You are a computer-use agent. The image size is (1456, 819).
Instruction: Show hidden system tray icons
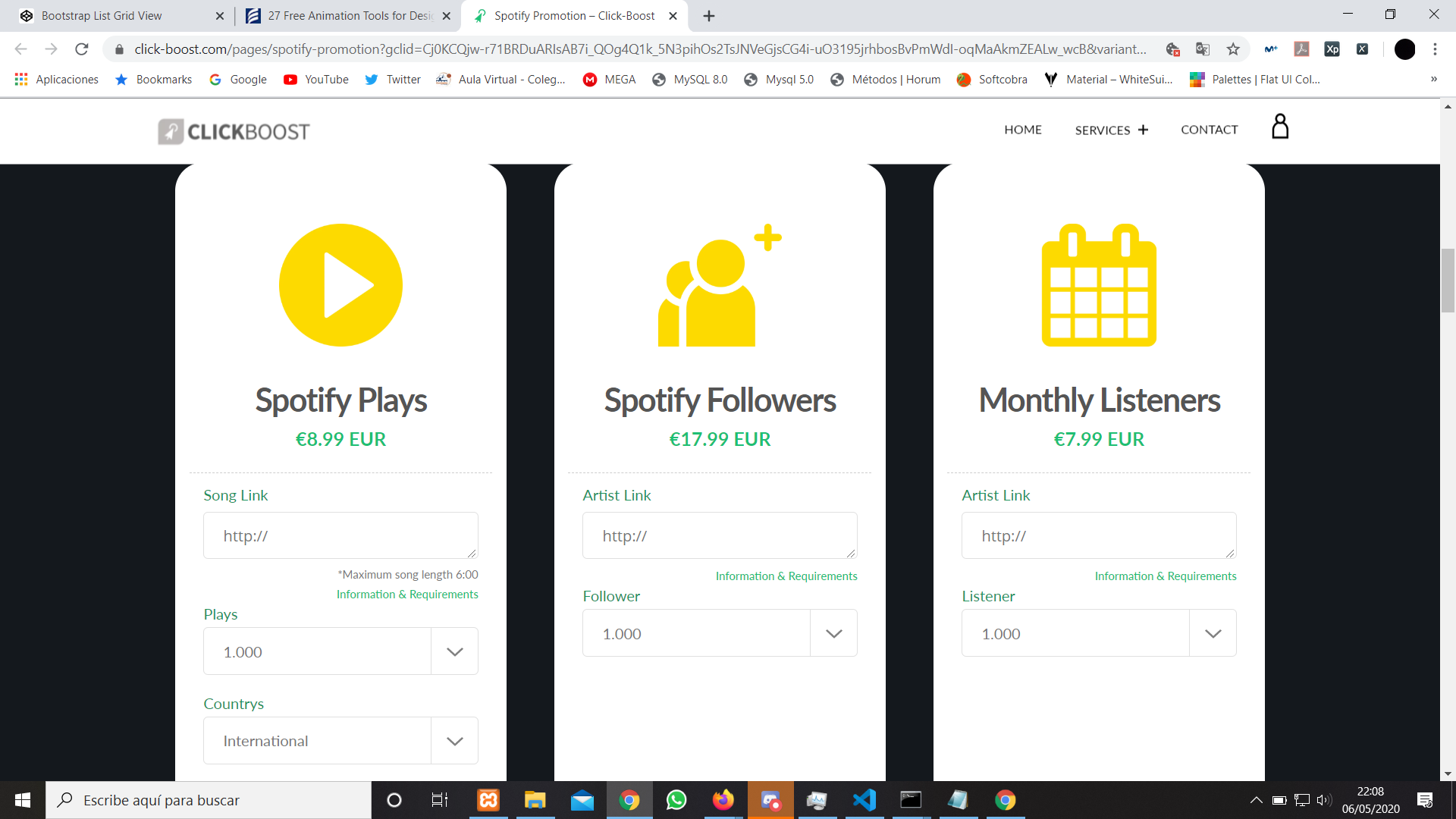[x=1256, y=800]
